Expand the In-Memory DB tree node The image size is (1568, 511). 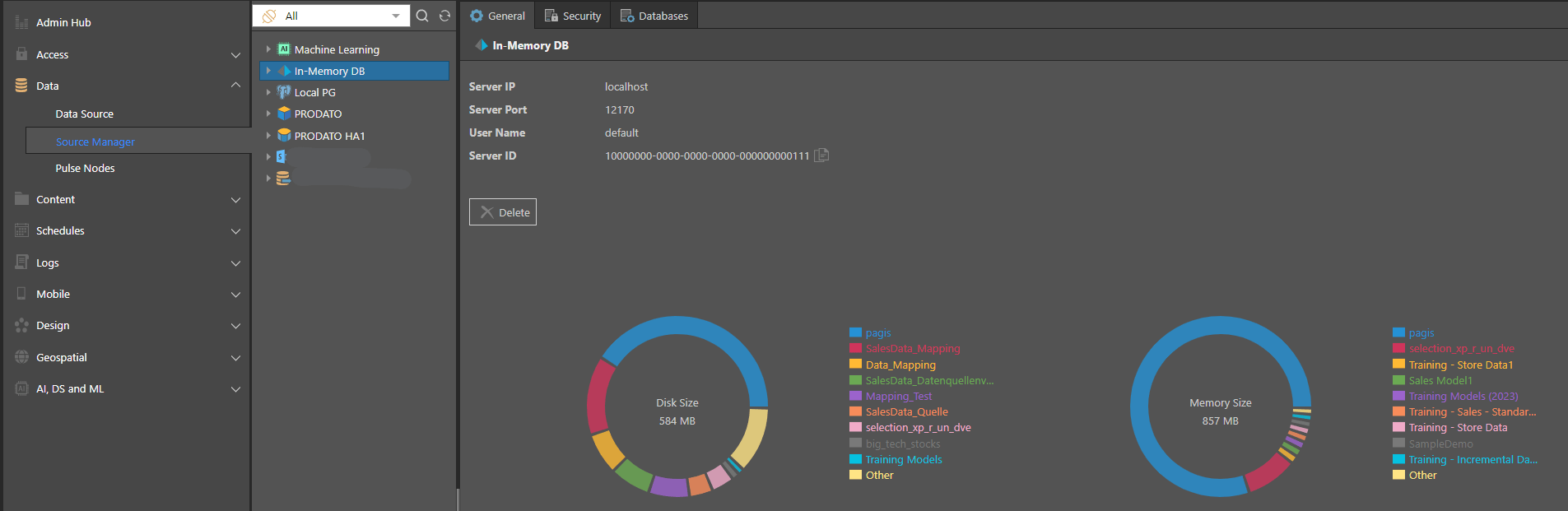[268, 71]
